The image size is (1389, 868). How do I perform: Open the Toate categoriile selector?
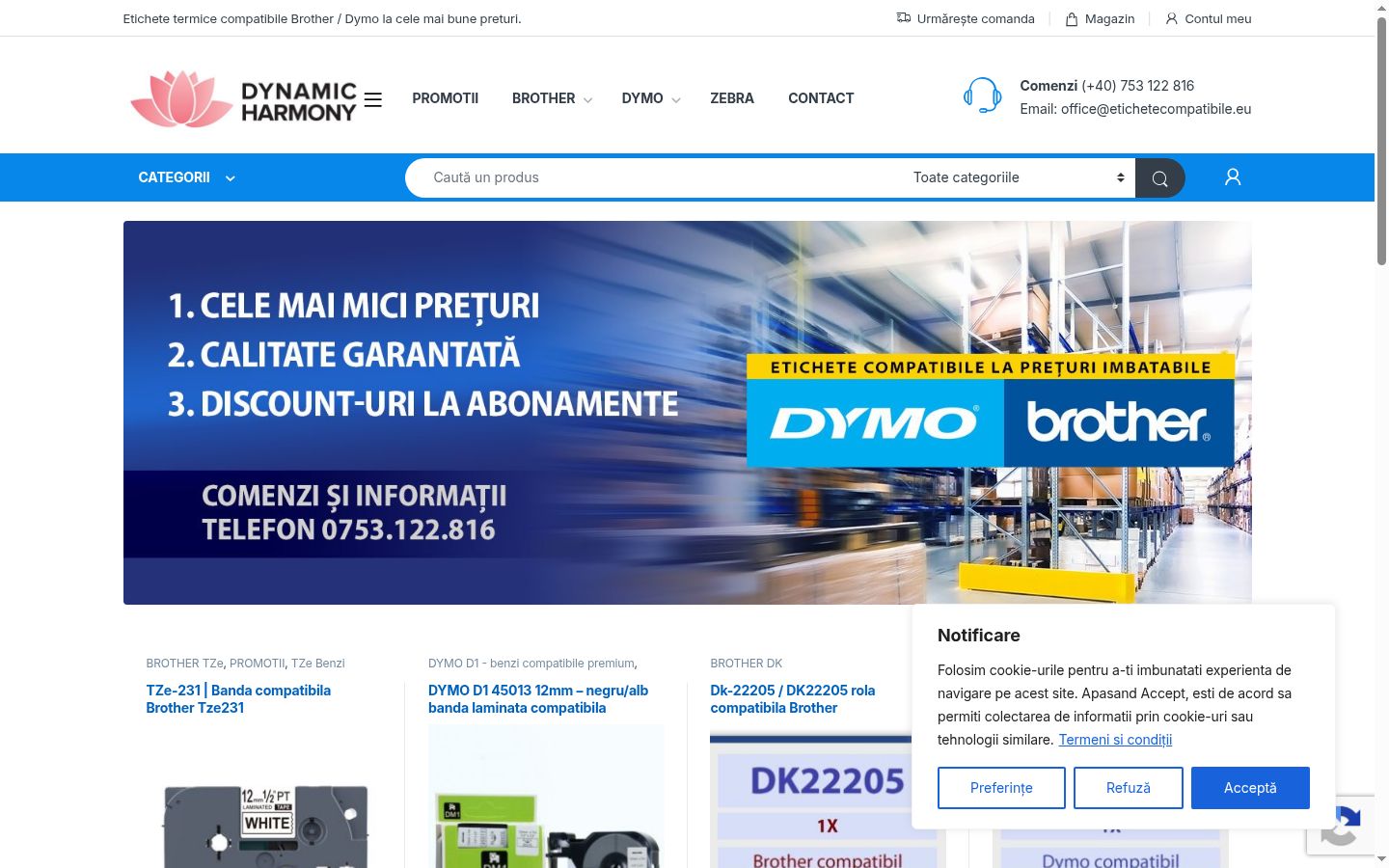click(x=1018, y=177)
